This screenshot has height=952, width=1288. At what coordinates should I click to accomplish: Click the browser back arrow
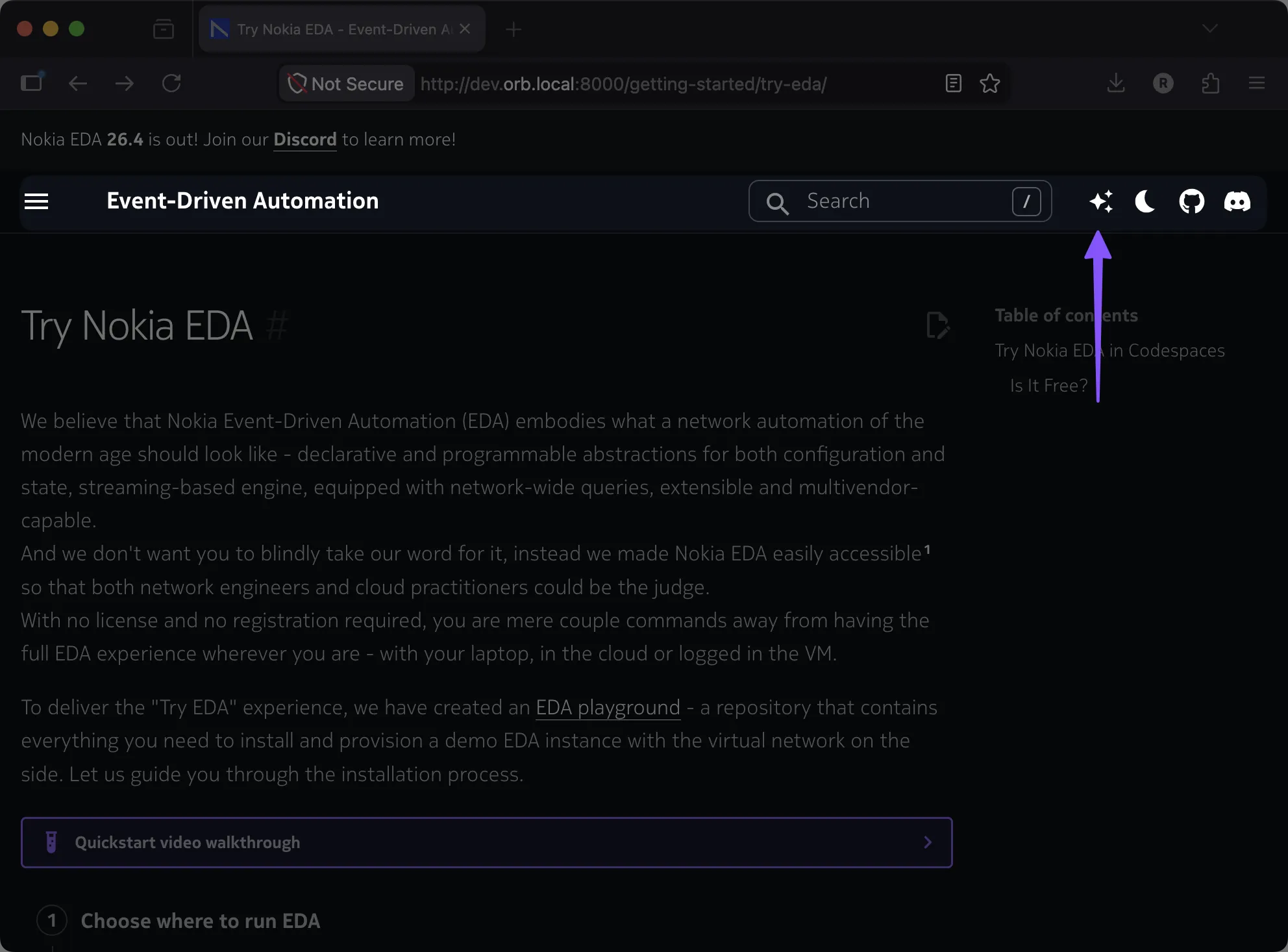[x=78, y=83]
